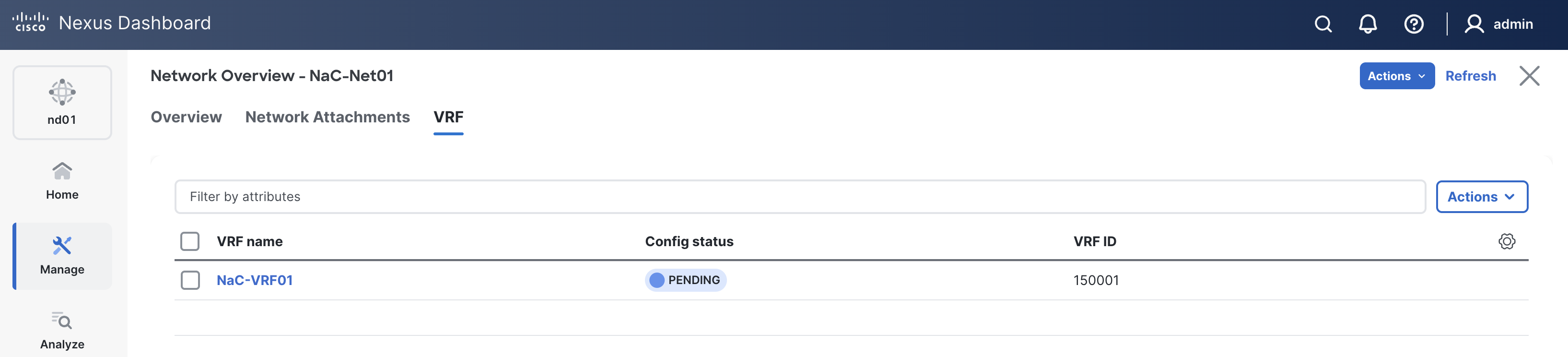The image size is (1568, 357).
Task: Click the Cisco logo in header
Action: pos(30,23)
